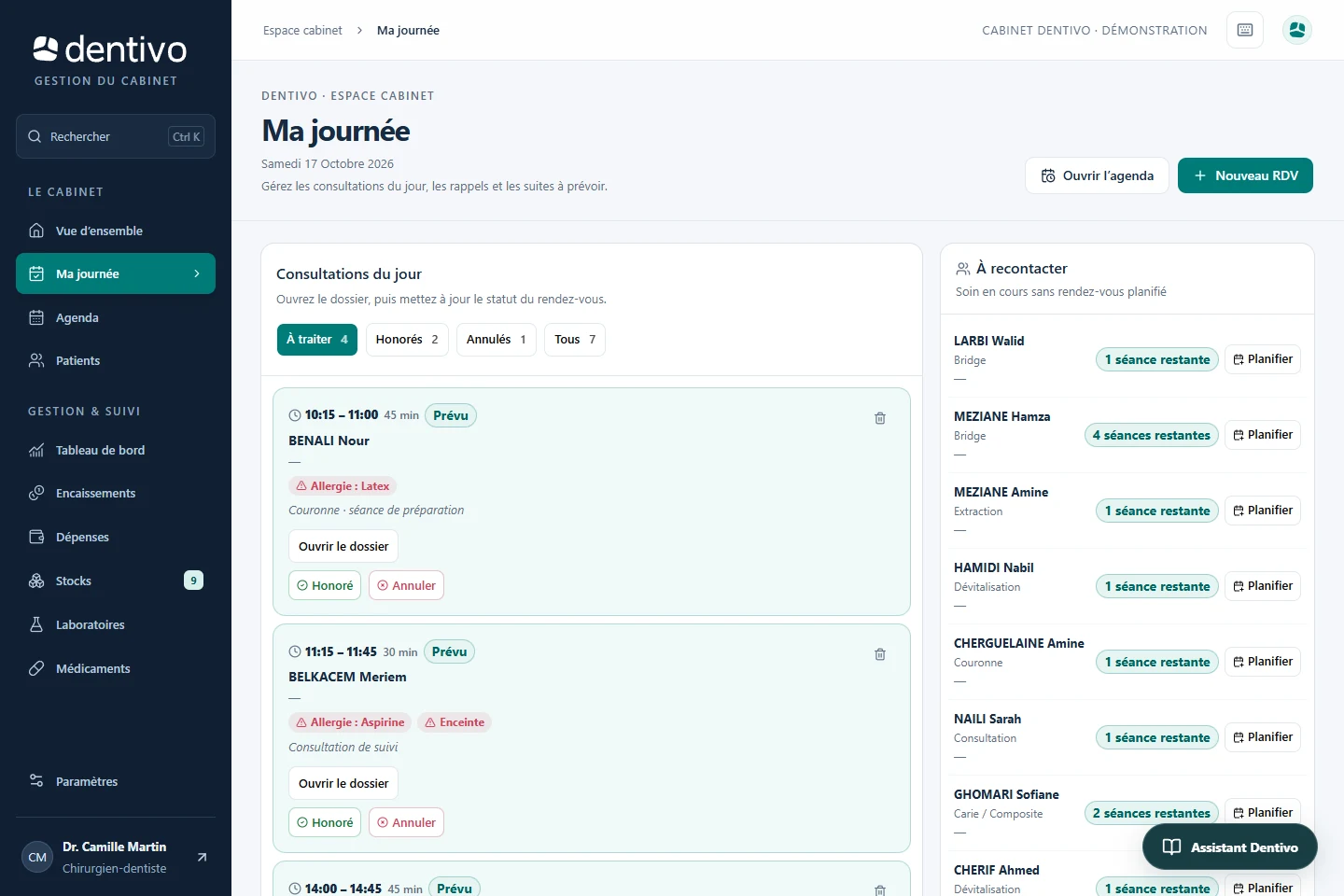Launch the Assistant Dentivo button
1344x896 pixels.
[x=1230, y=847]
